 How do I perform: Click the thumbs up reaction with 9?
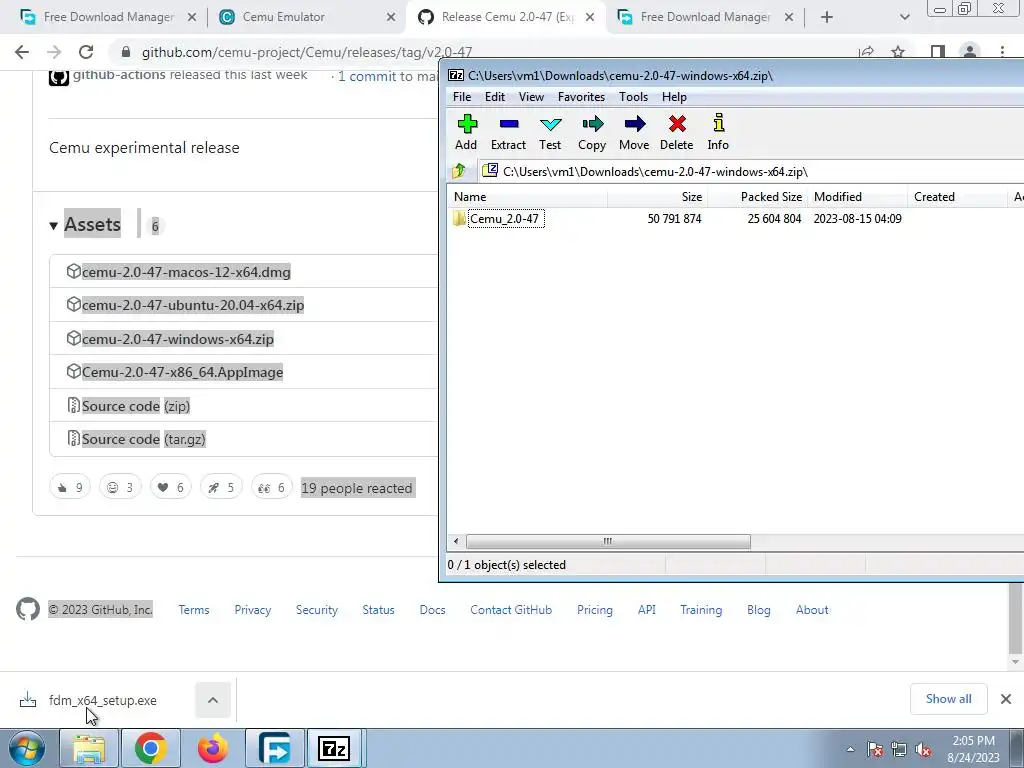[70, 487]
